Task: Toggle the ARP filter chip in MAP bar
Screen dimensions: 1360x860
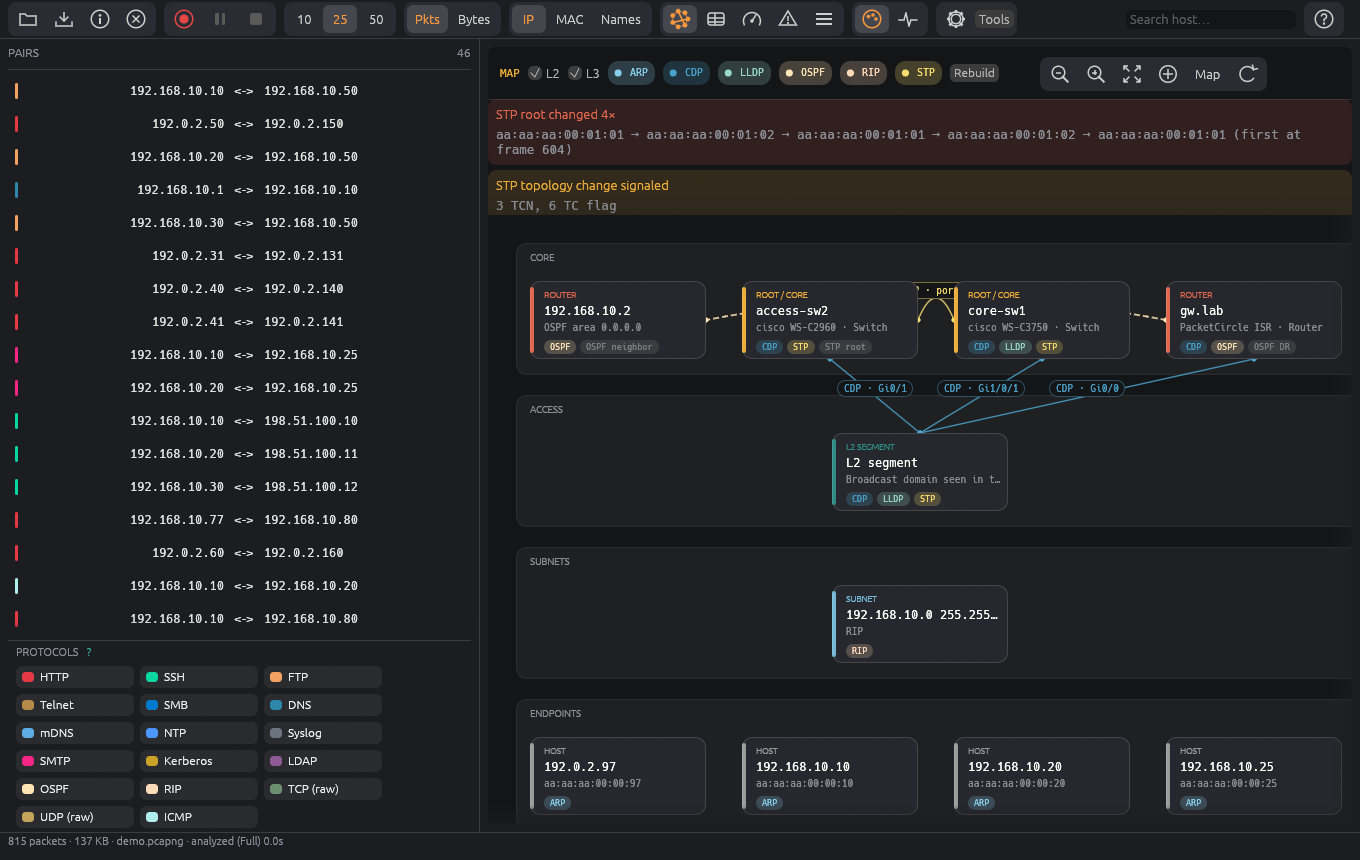Action: coord(631,73)
